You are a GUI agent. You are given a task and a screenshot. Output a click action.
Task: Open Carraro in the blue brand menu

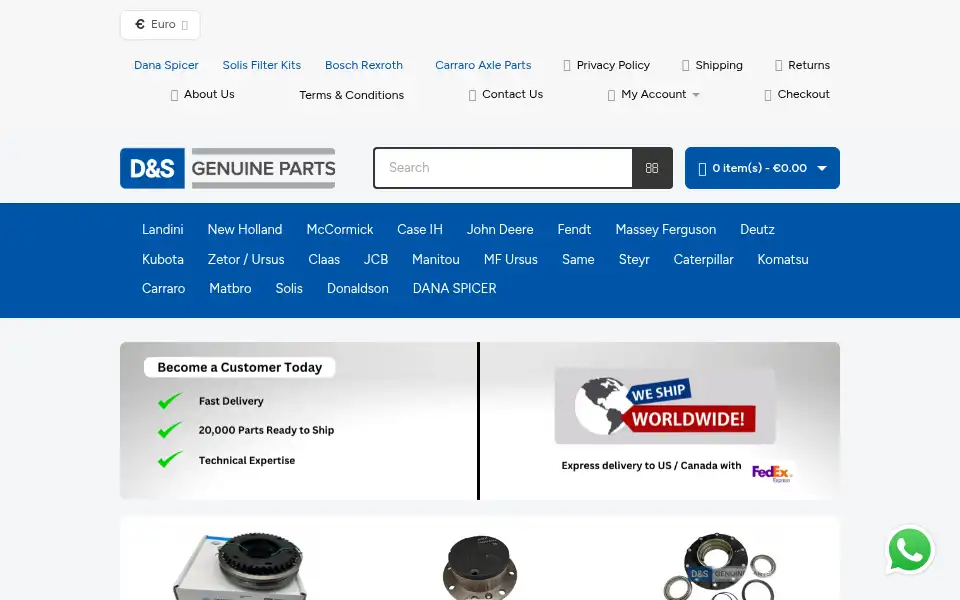163,288
